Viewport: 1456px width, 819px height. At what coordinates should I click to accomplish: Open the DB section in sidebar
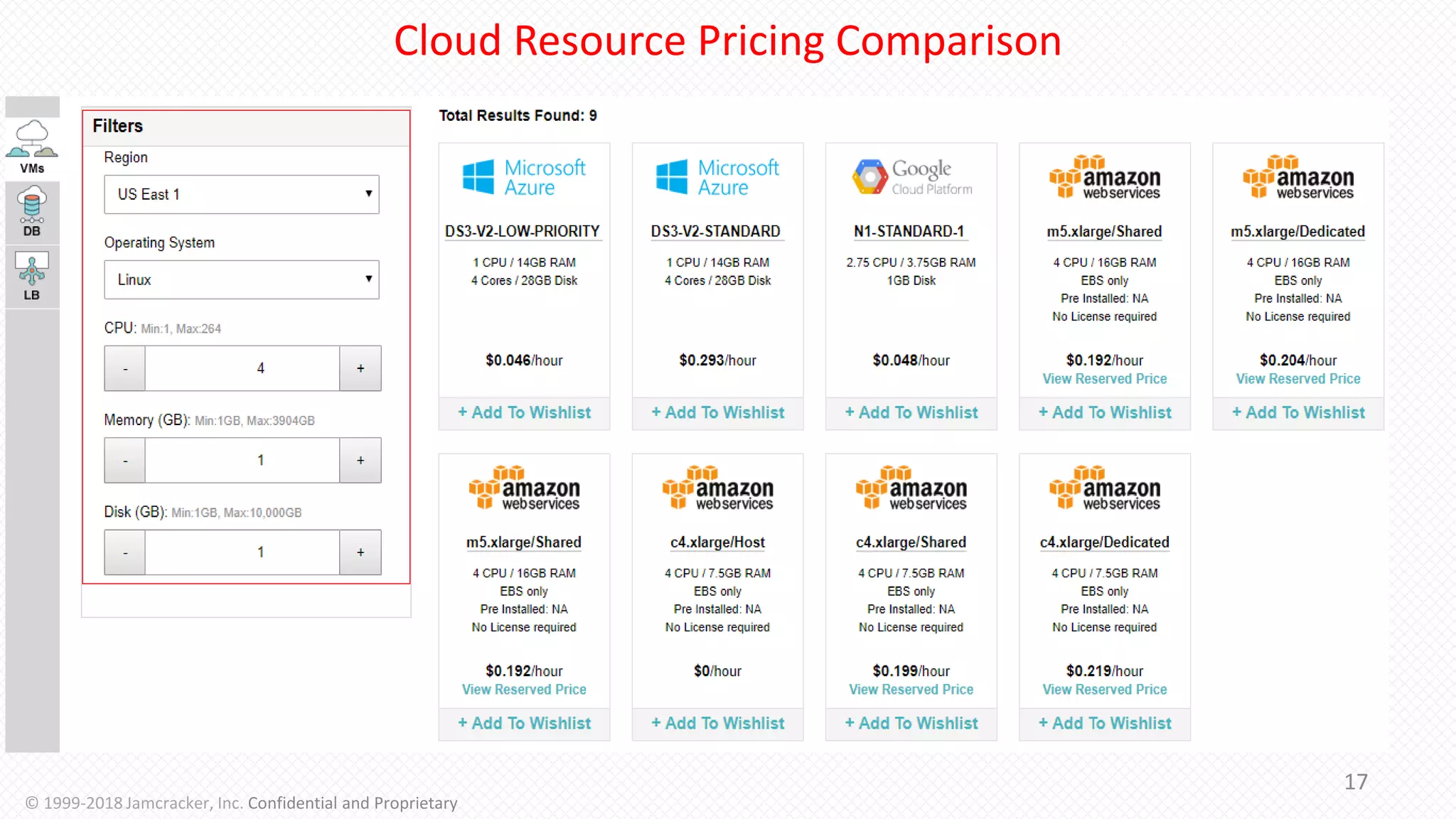pyautogui.click(x=32, y=212)
